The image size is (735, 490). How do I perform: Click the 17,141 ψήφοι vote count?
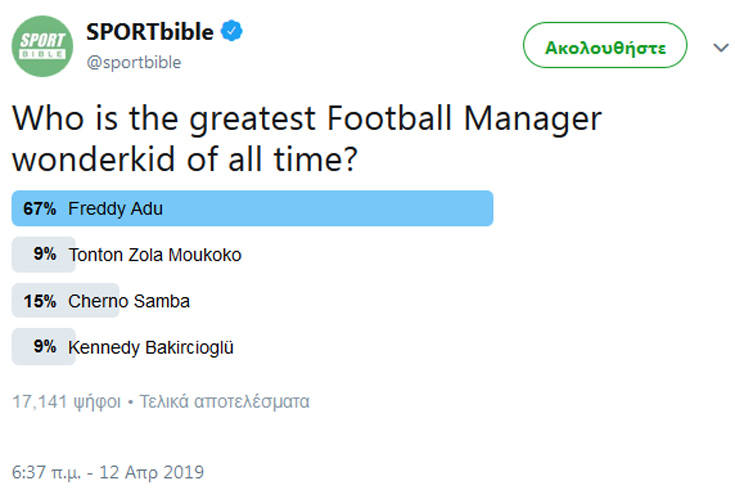(66, 402)
